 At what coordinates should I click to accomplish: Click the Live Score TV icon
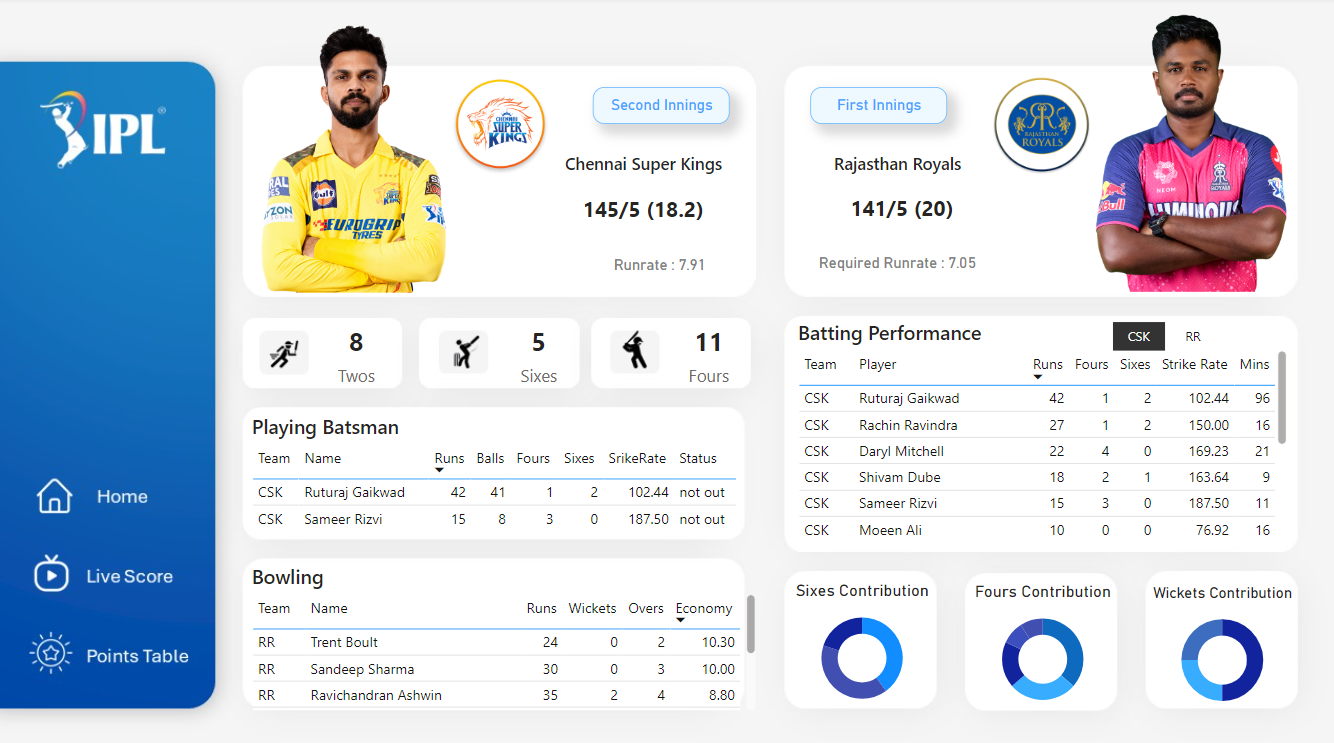(51, 575)
